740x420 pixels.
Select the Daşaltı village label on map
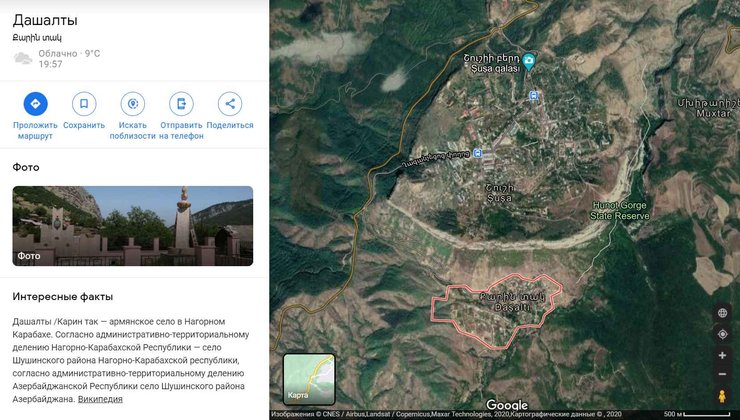497,300
